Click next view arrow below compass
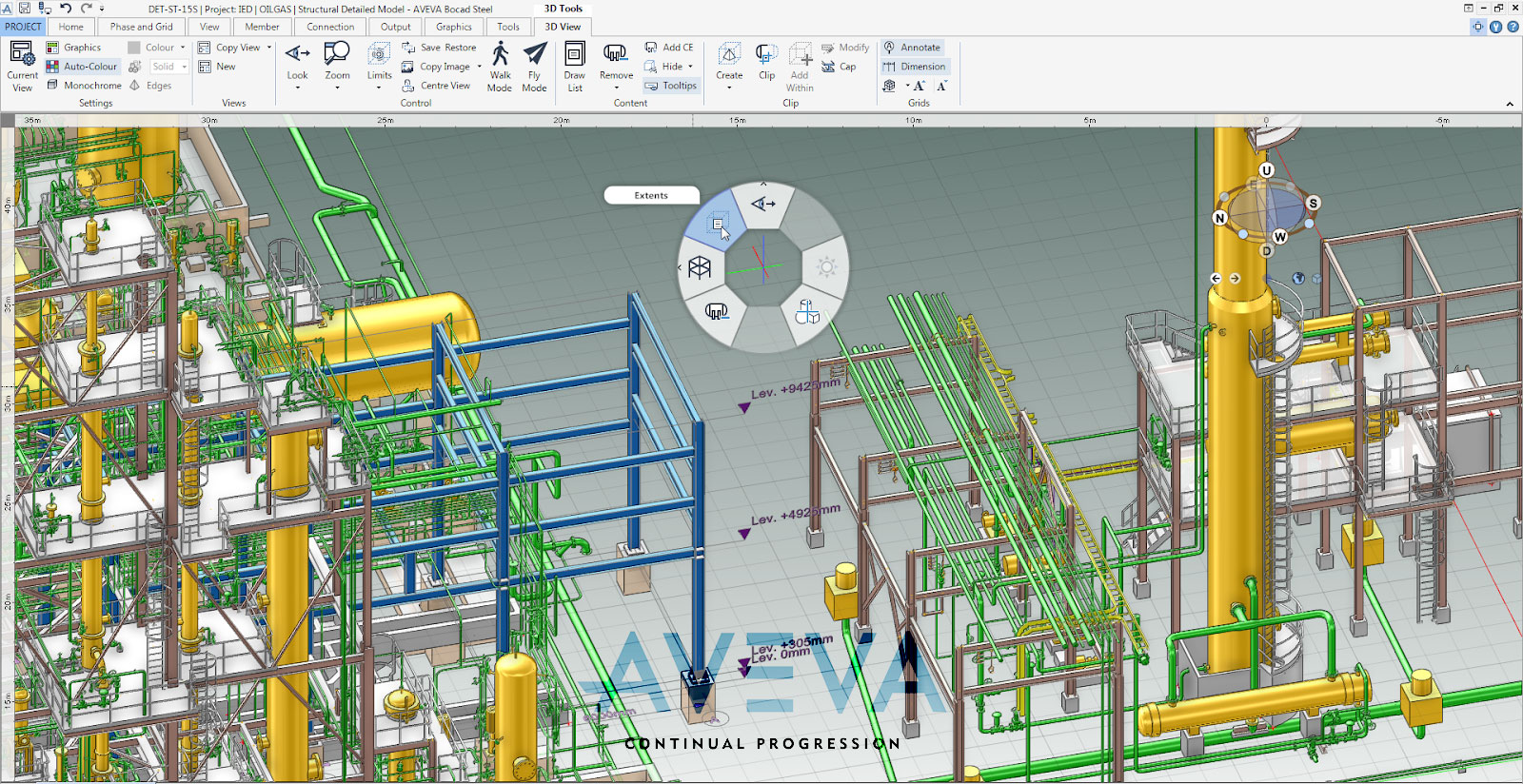Image resolution: width=1523 pixels, height=784 pixels. [1235, 279]
